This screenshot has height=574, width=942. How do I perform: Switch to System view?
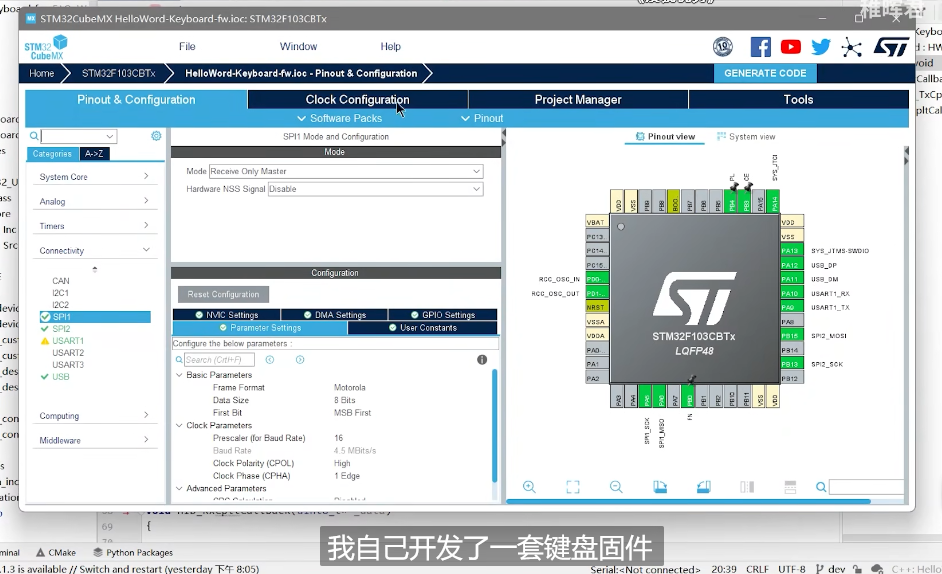coord(746,137)
